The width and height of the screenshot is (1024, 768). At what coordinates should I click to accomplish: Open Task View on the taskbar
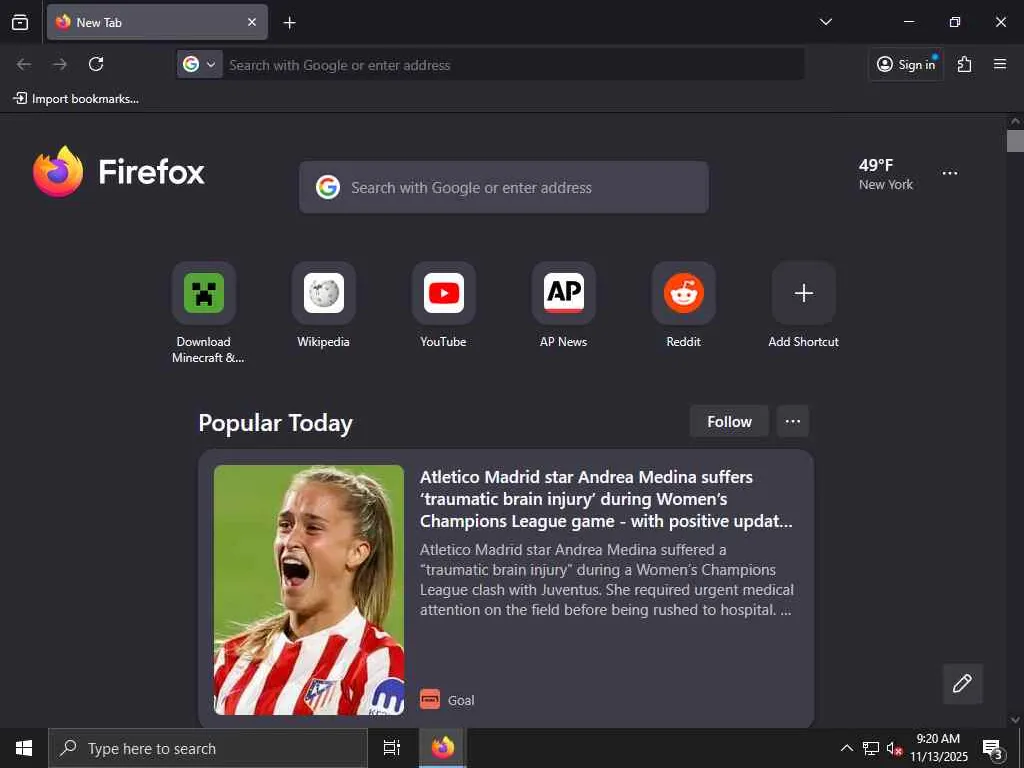(392, 748)
